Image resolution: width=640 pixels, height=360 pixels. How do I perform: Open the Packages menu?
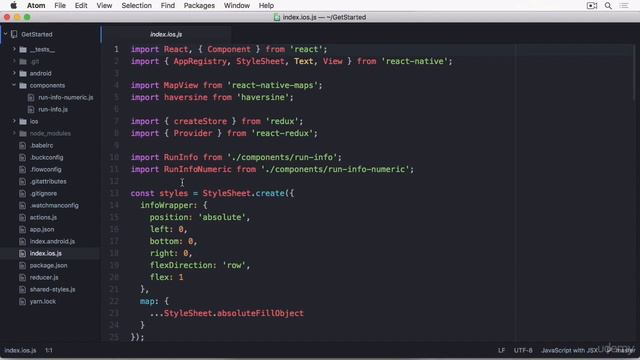199,5
